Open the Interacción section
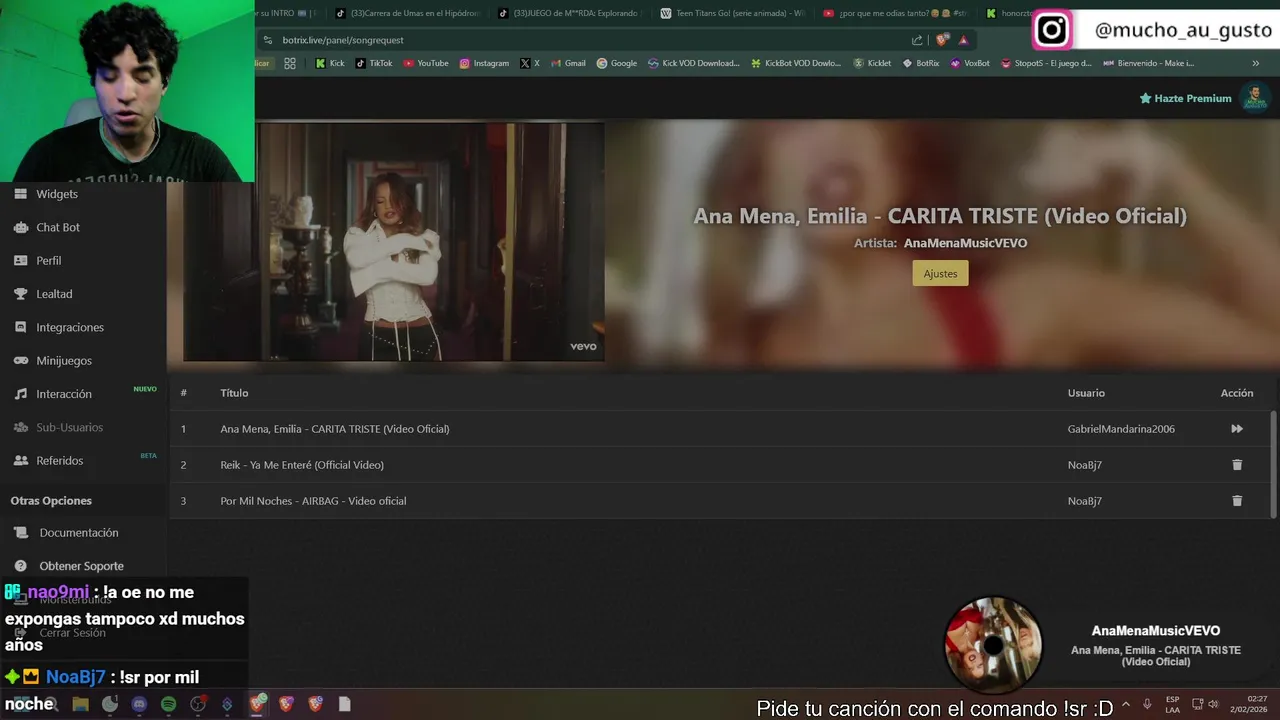The height and width of the screenshot is (720, 1280). coord(64,394)
